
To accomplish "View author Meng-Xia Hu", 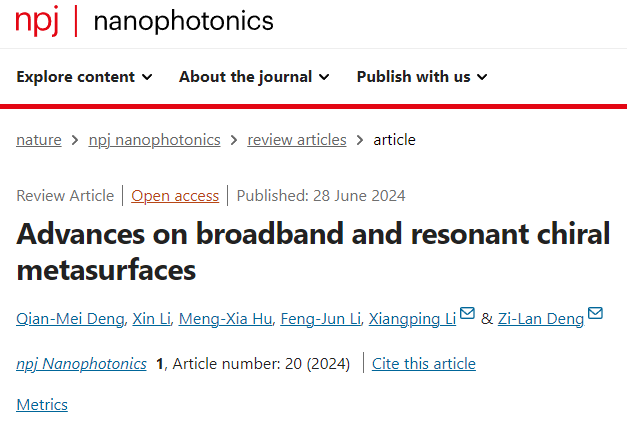I will (x=226, y=318).
